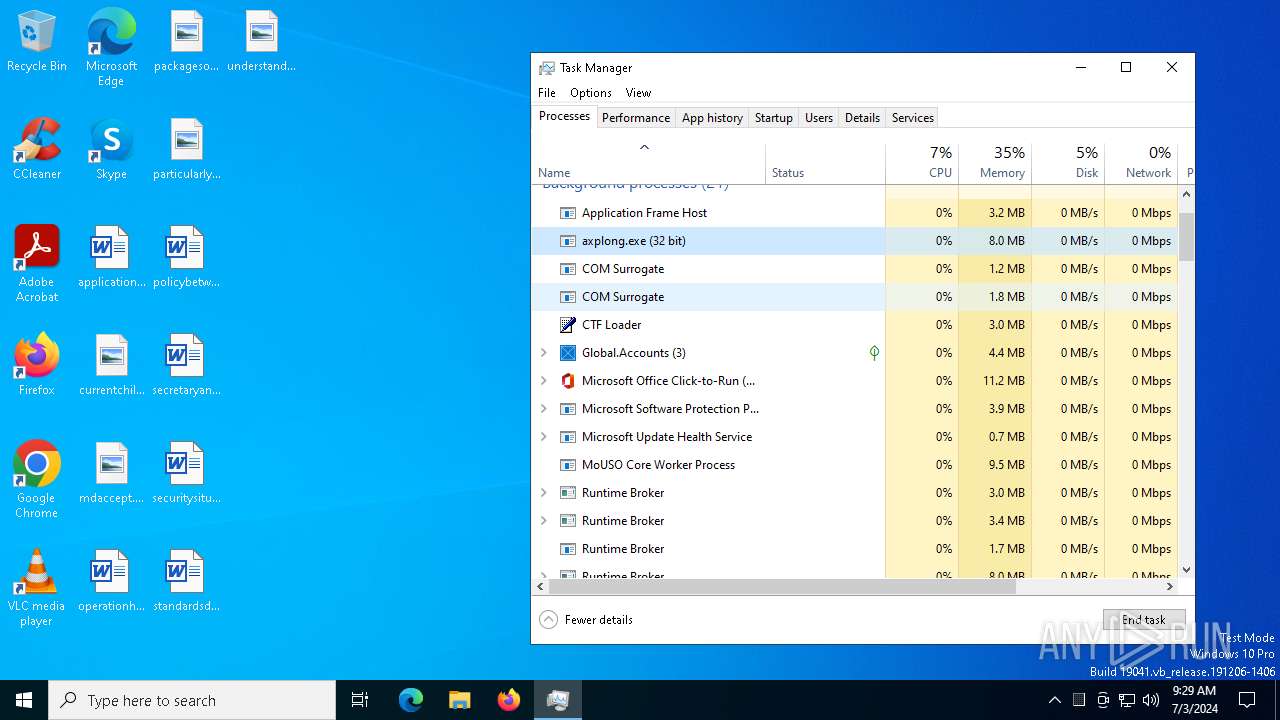Toggle sort direction arrow above the Name column

point(645,147)
